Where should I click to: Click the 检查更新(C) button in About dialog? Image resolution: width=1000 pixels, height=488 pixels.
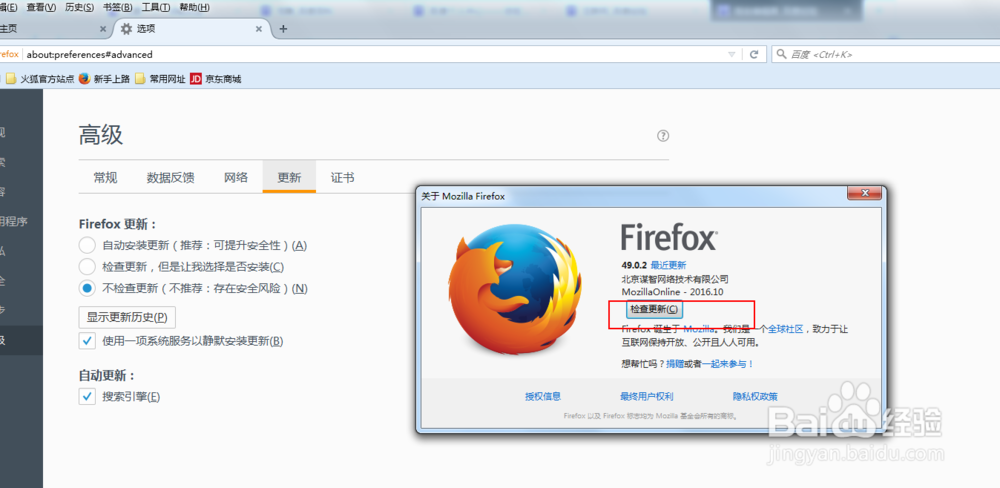pos(654,309)
